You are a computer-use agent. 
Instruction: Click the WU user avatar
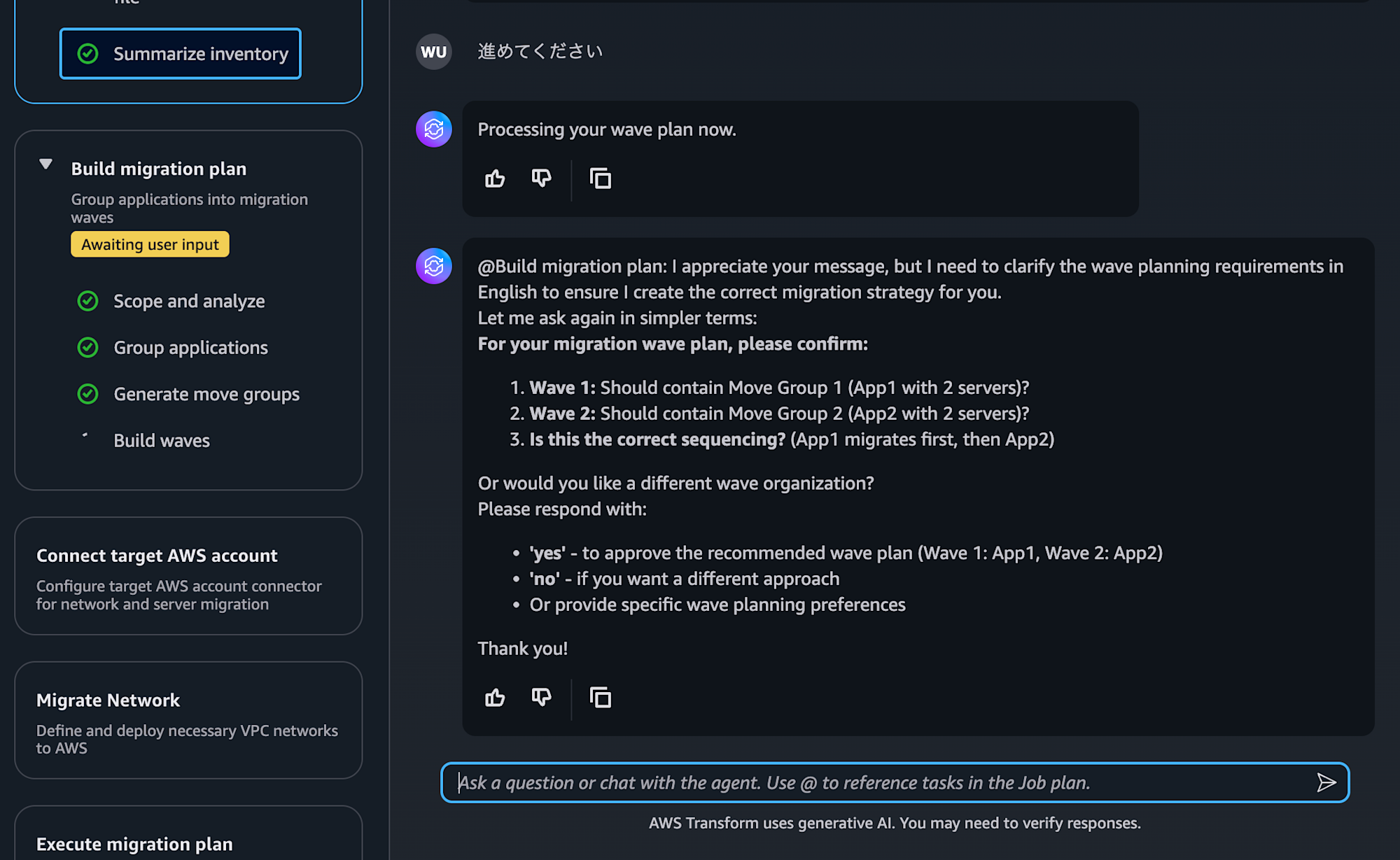point(434,52)
